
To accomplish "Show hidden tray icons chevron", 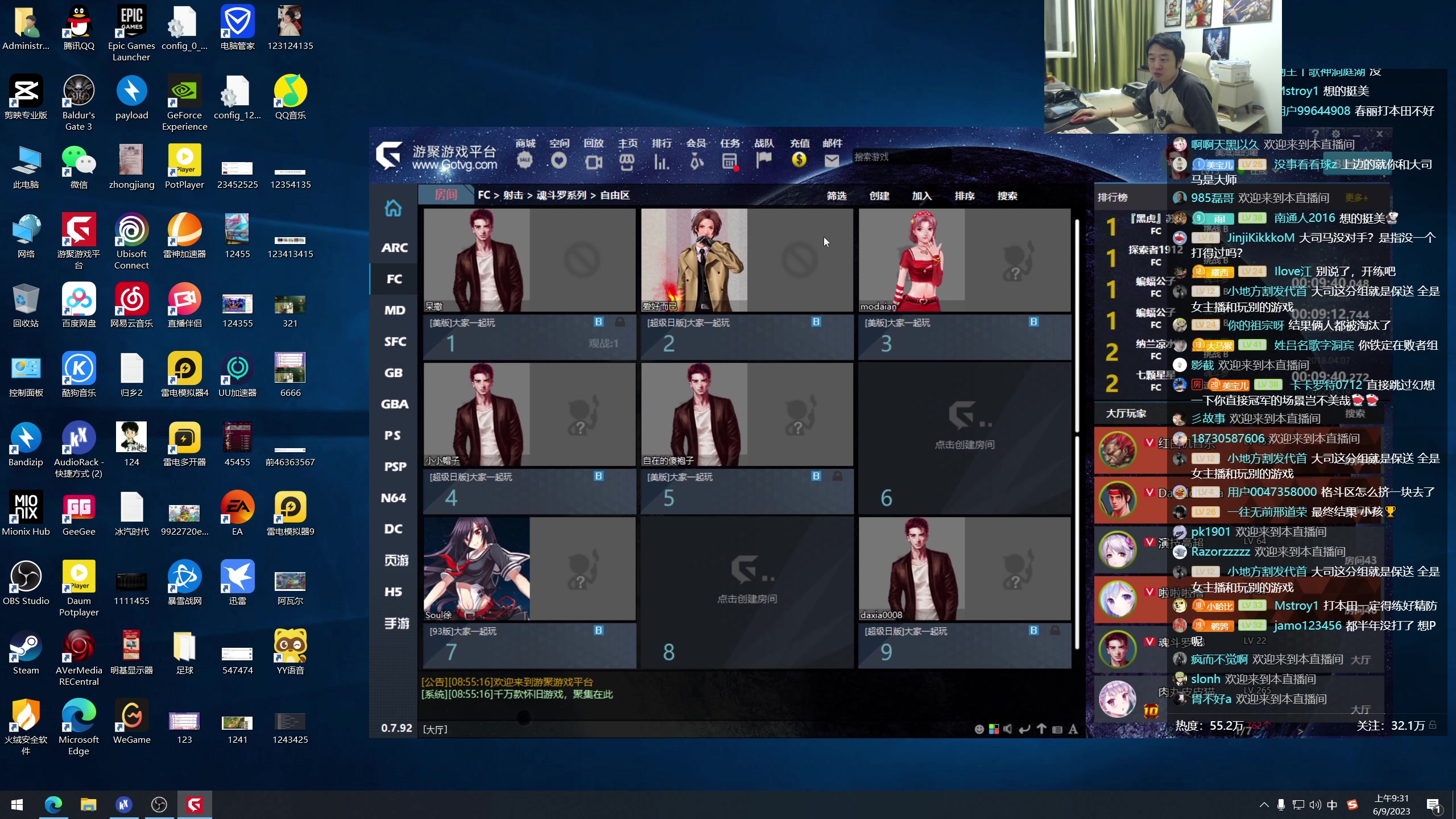I will coord(1264,804).
